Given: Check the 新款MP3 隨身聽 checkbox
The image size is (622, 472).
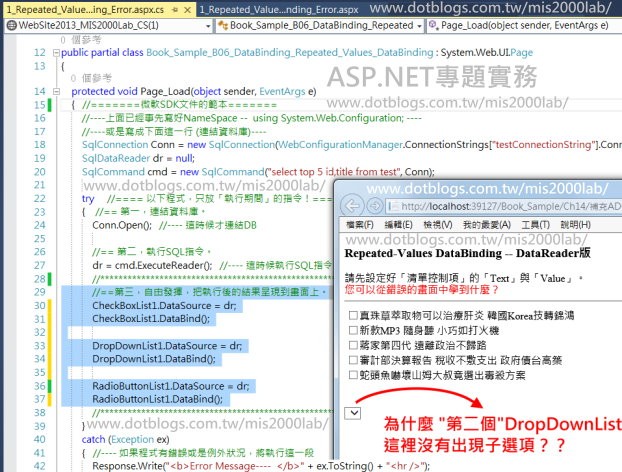Looking at the screenshot, I should point(353,330).
